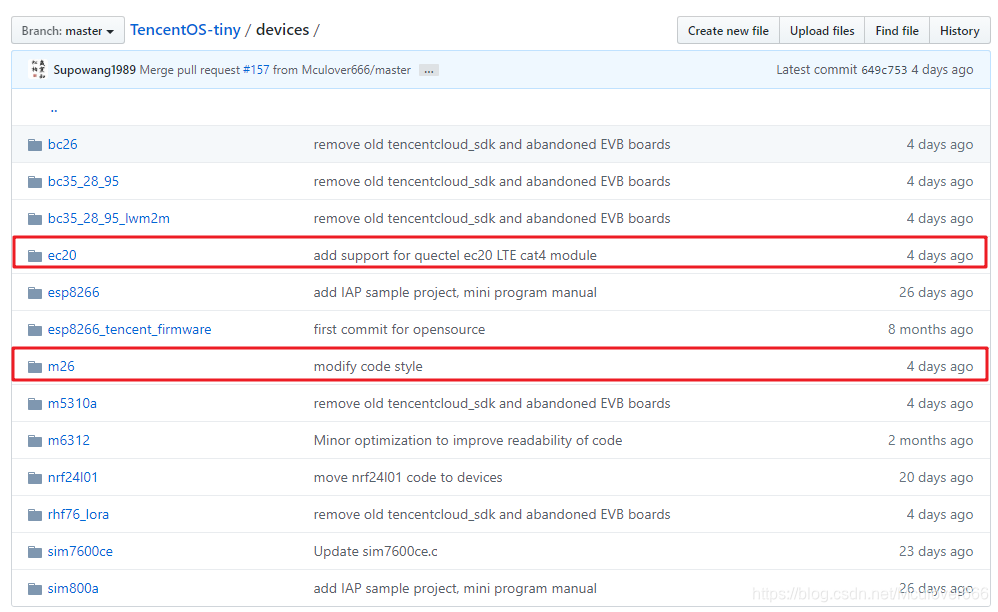The image size is (998, 612).
Task: Click the folder icon for nrf24l01
Action: (x=35, y=477)
